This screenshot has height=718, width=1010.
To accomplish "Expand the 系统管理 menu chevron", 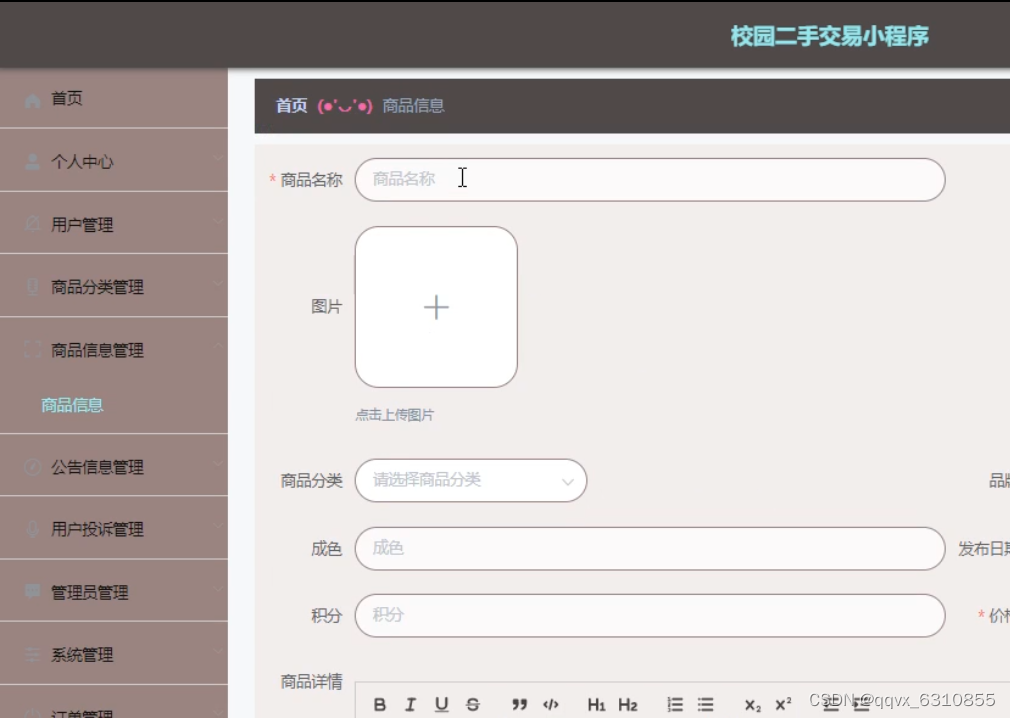I will (218, 652).
